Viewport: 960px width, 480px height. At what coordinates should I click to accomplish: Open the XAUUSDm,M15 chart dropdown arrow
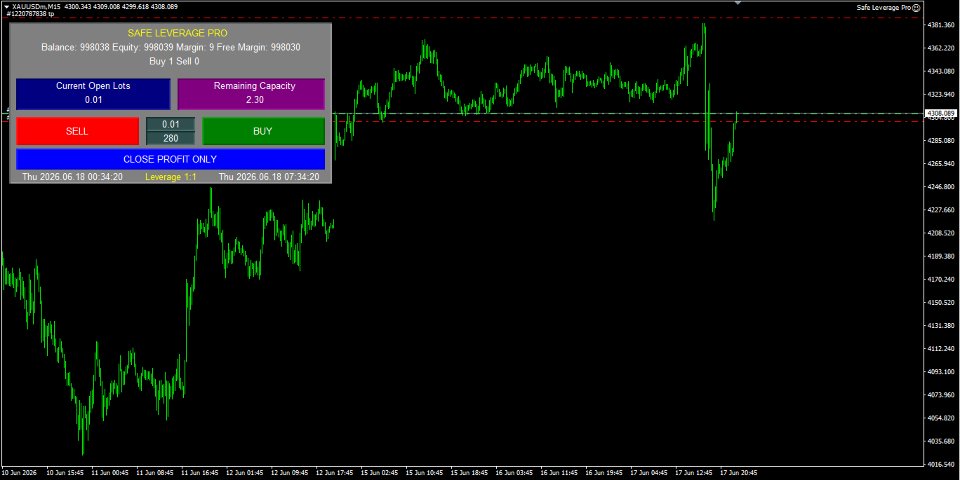(6, 6)
